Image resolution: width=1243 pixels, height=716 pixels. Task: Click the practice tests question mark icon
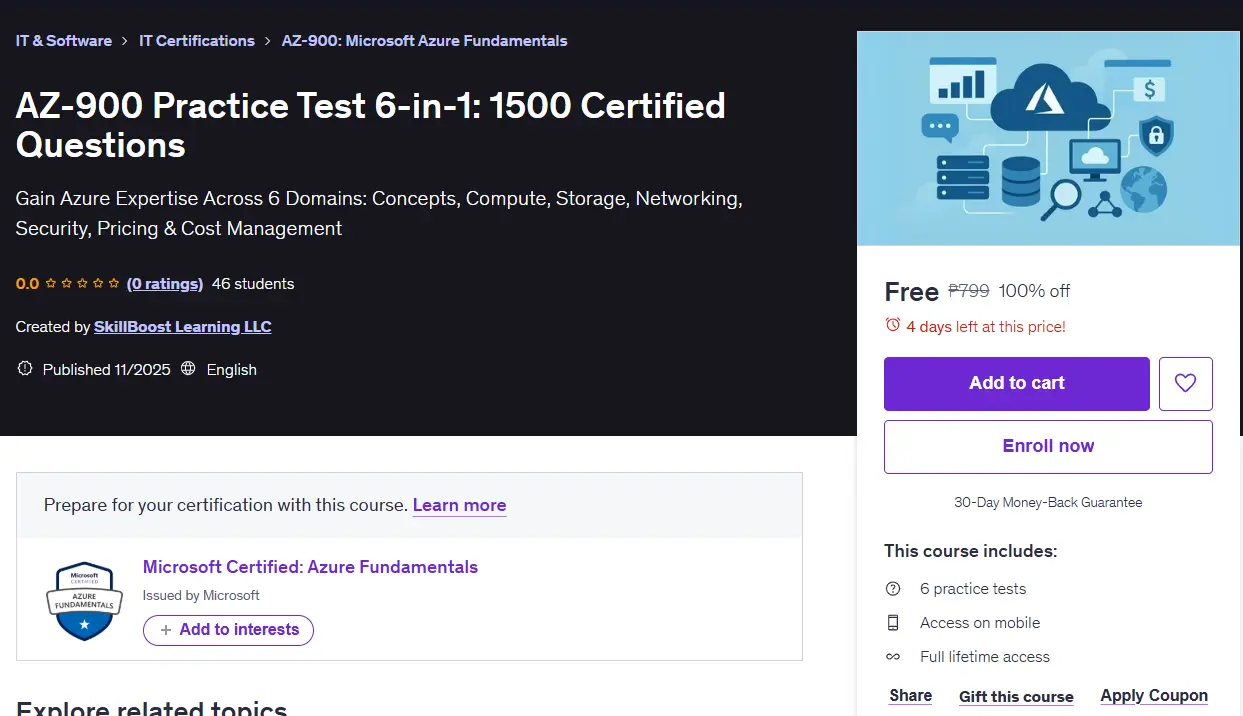click(x=893, y=589)
